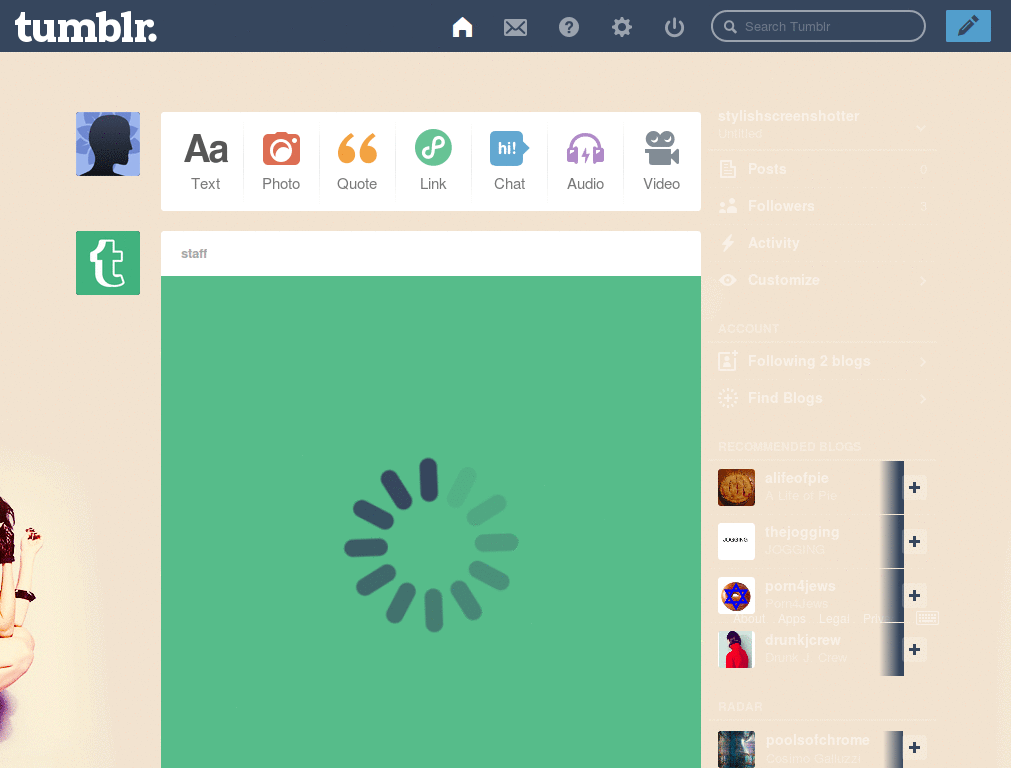Open the inbox envelope icon
The image size is (1024, 768).
(515, 27)
